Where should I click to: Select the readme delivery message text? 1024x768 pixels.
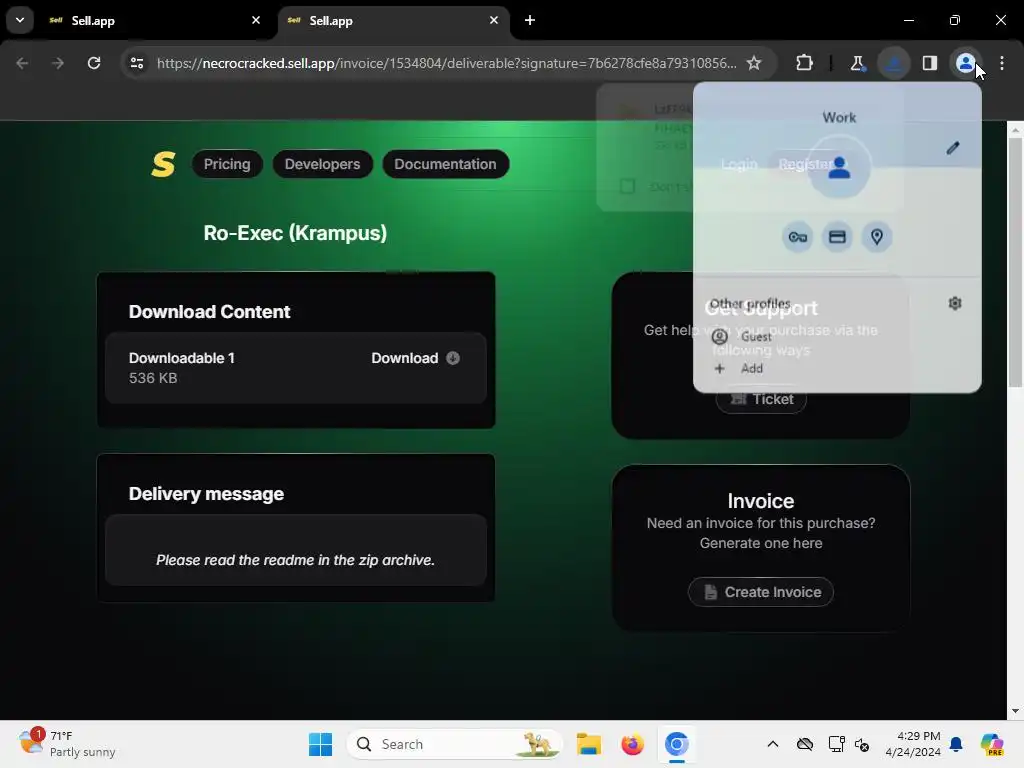tap(295, 560)
